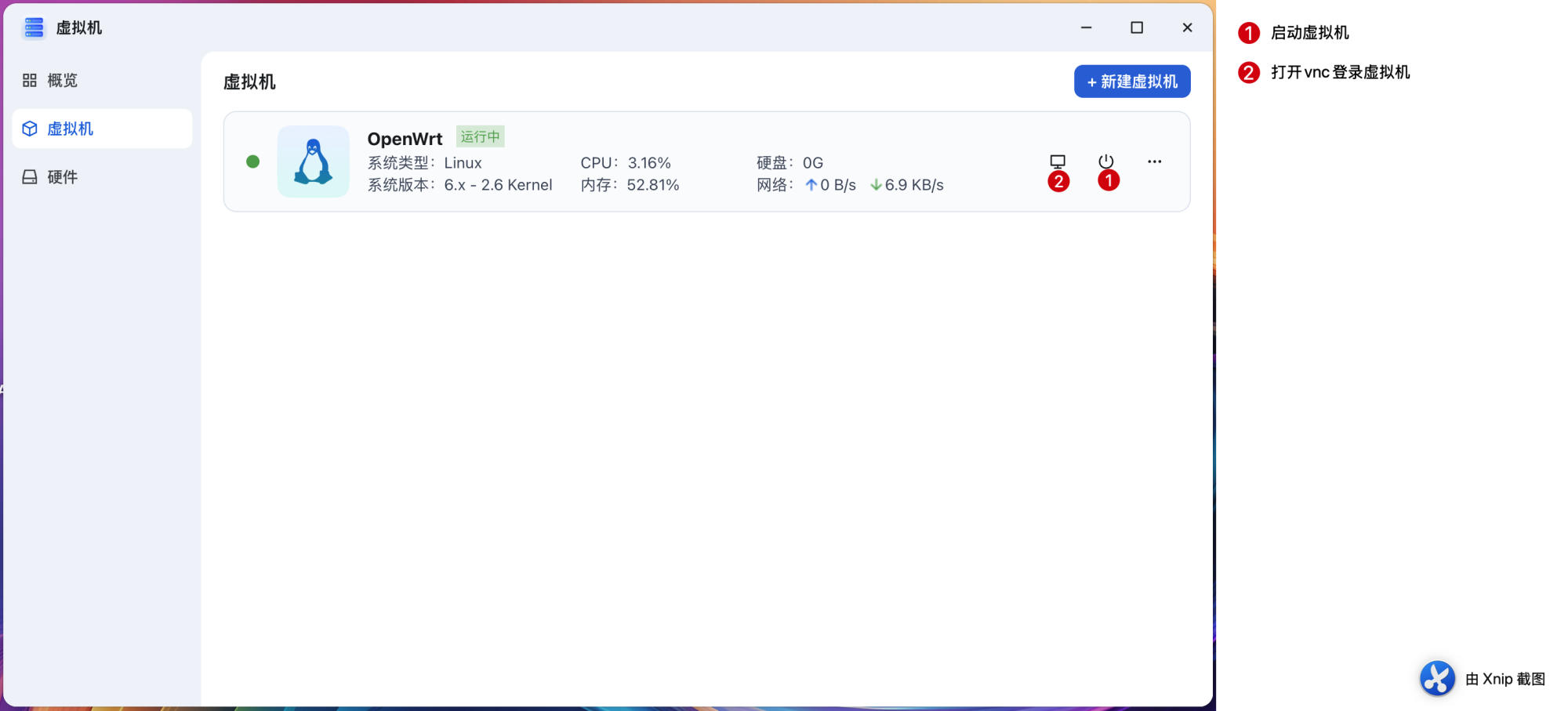The image size is (1568, 711).
Task: Open the three-dot more options menu
Action: [1154, 161]
